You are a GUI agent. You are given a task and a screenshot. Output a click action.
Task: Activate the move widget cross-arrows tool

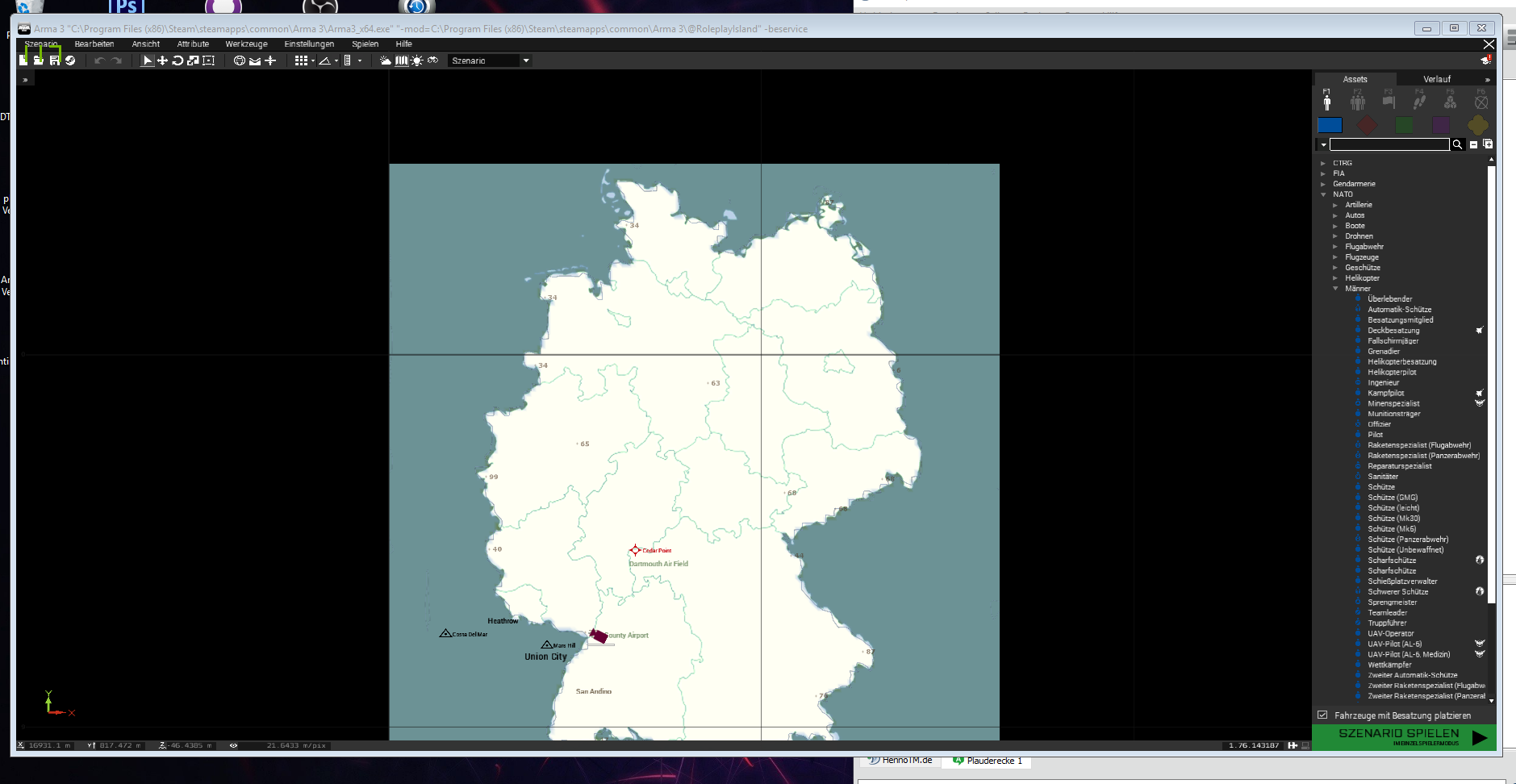point(162,60)
